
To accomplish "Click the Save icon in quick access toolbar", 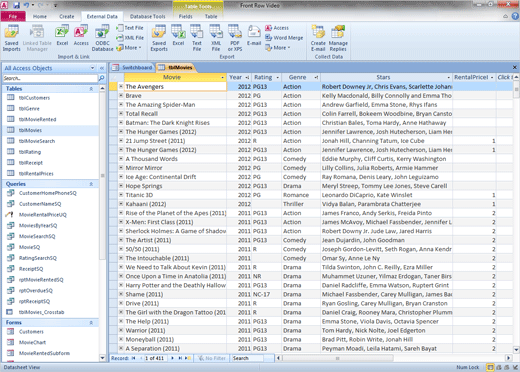I will pos(16,5).
